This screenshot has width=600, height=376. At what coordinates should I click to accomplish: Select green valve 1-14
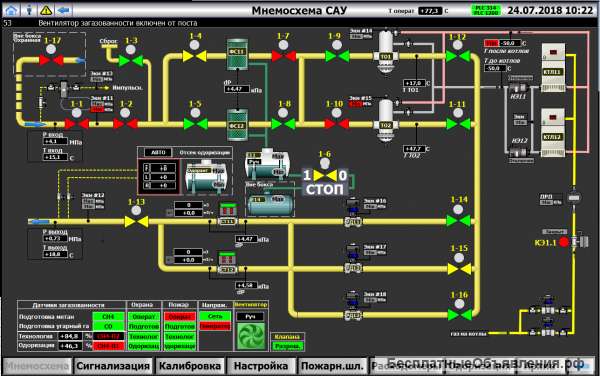point(458,221)
